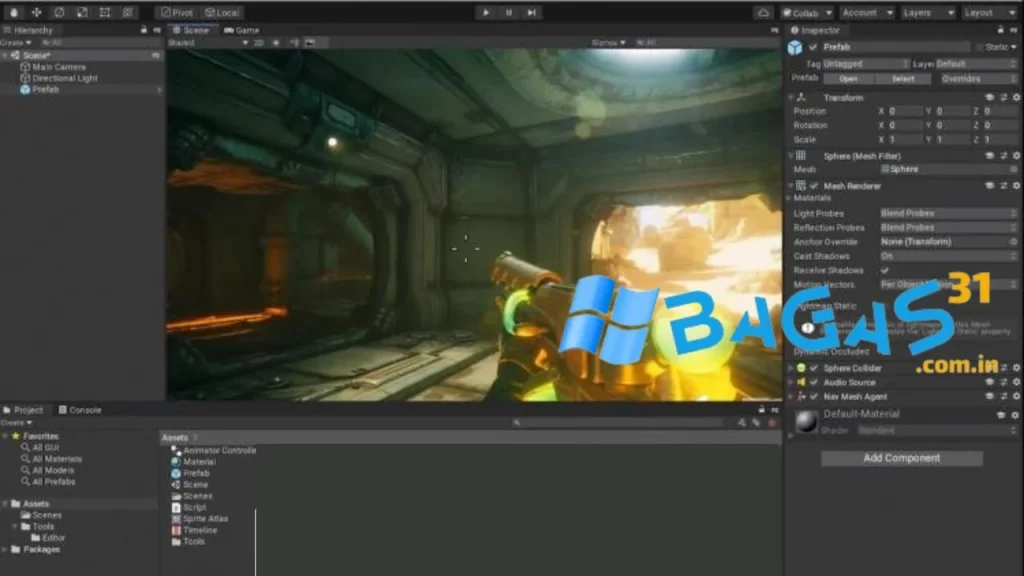Click the prefab Open button

coord(848,79)
